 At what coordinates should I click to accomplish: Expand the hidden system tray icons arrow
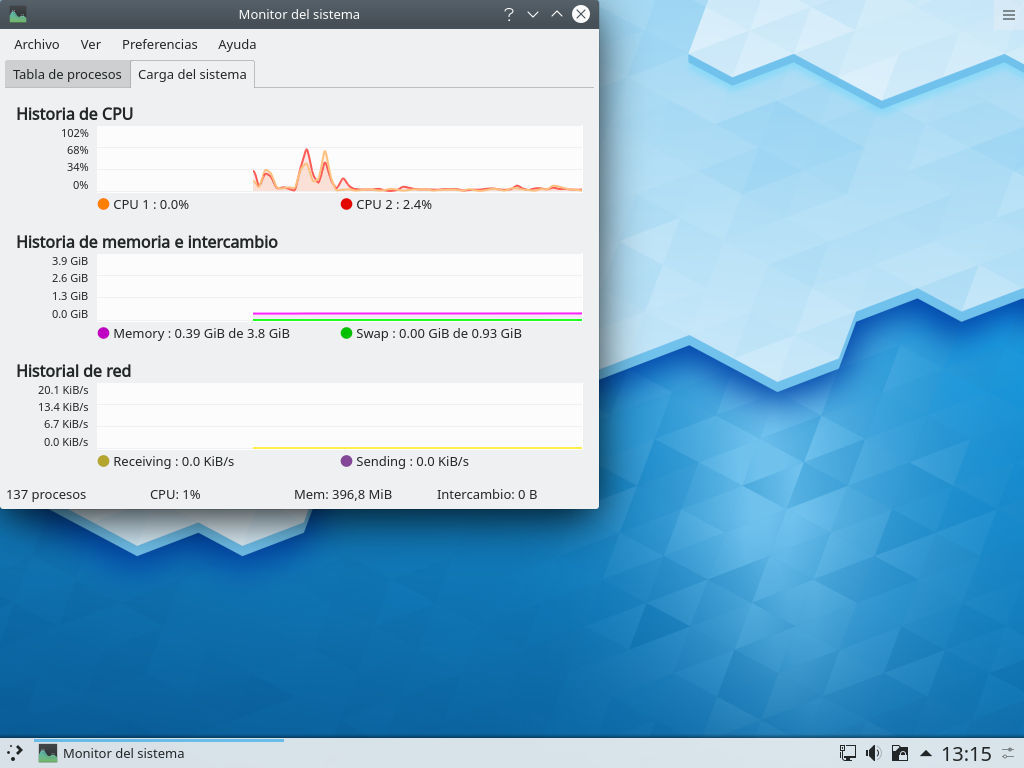(x=926, y=753)
